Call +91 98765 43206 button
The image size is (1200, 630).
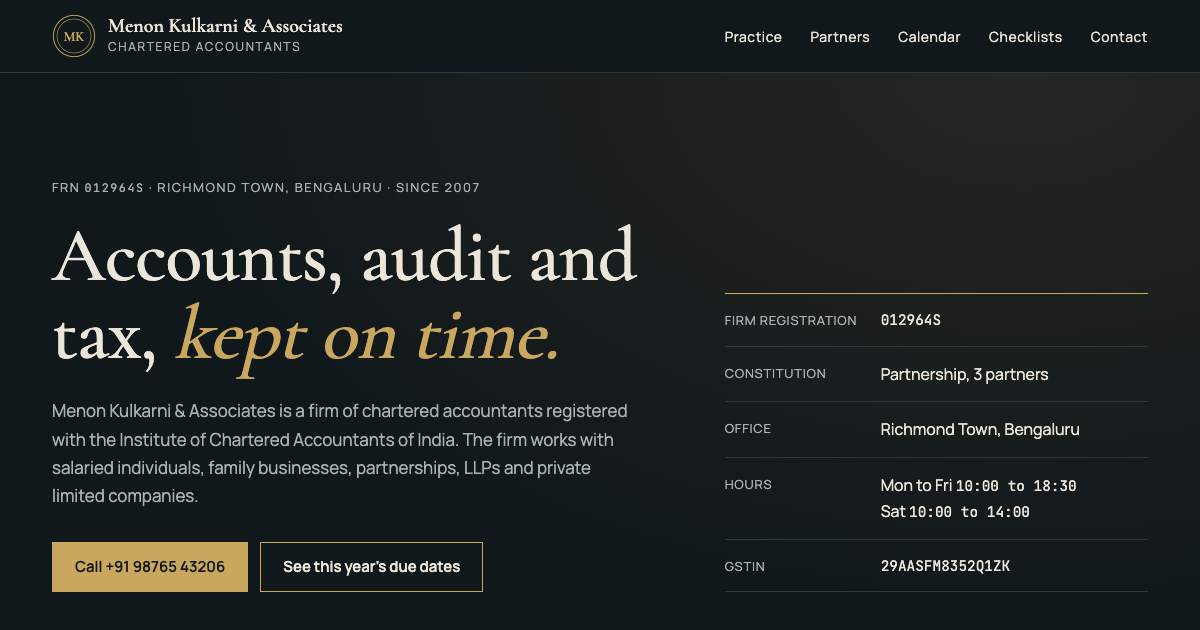(x=150, y=567)
